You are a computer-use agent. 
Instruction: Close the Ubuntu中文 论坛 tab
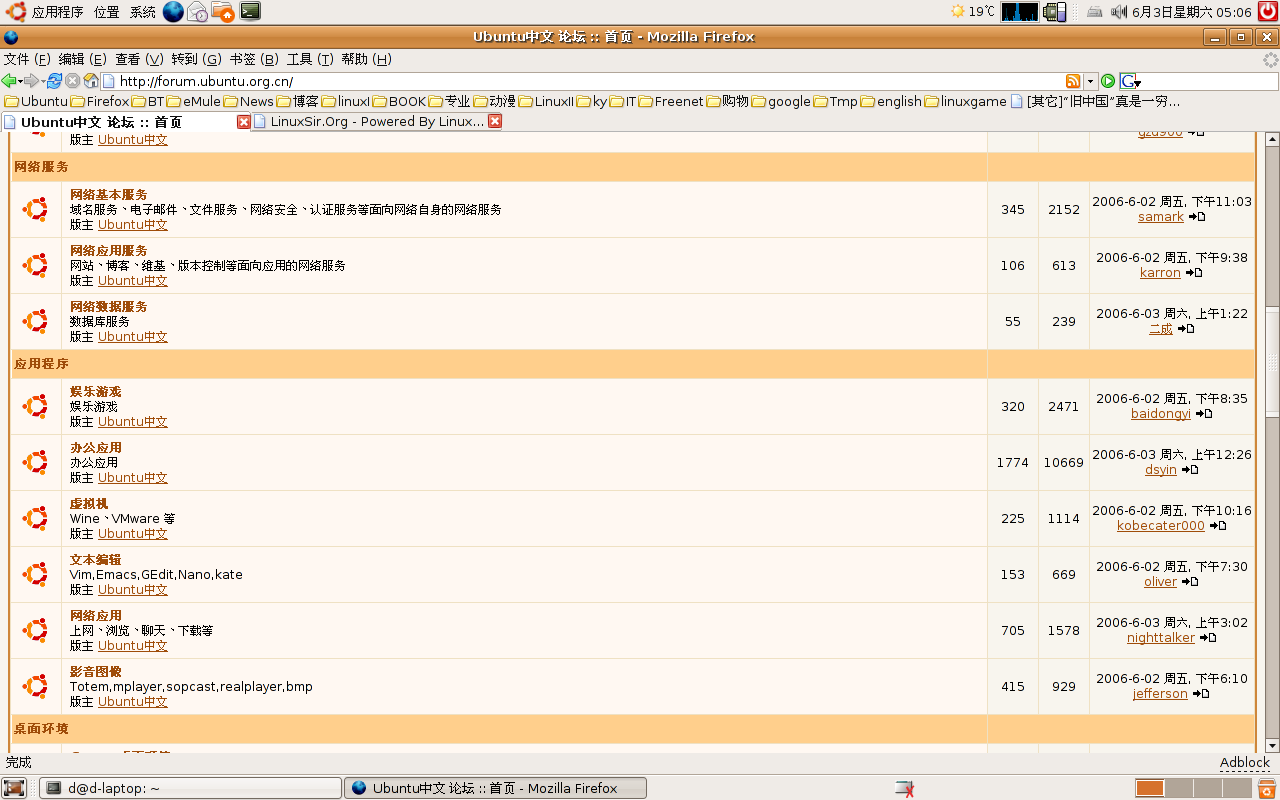click(x=244, y=122)
